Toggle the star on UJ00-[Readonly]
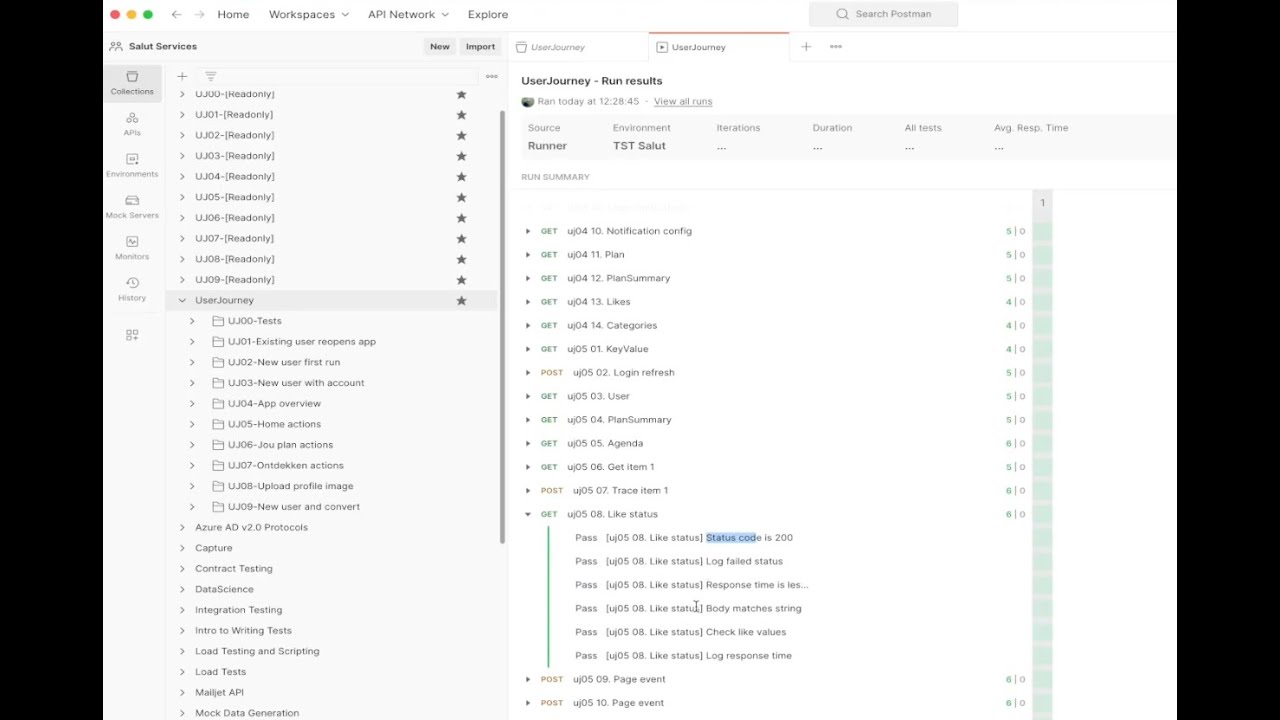 (x=461, y=94)
